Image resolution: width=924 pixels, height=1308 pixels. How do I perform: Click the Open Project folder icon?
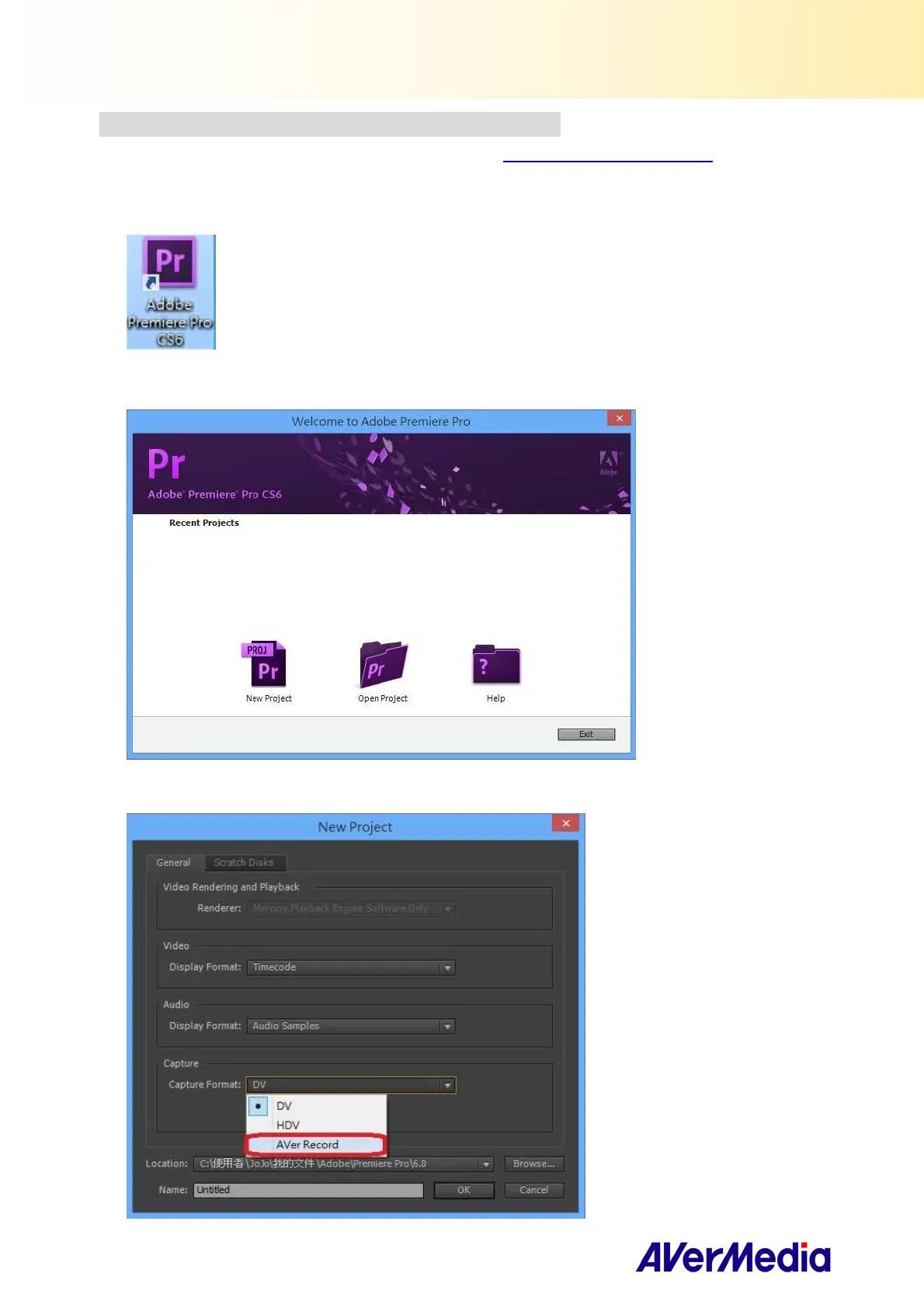[x=382, y=666]
